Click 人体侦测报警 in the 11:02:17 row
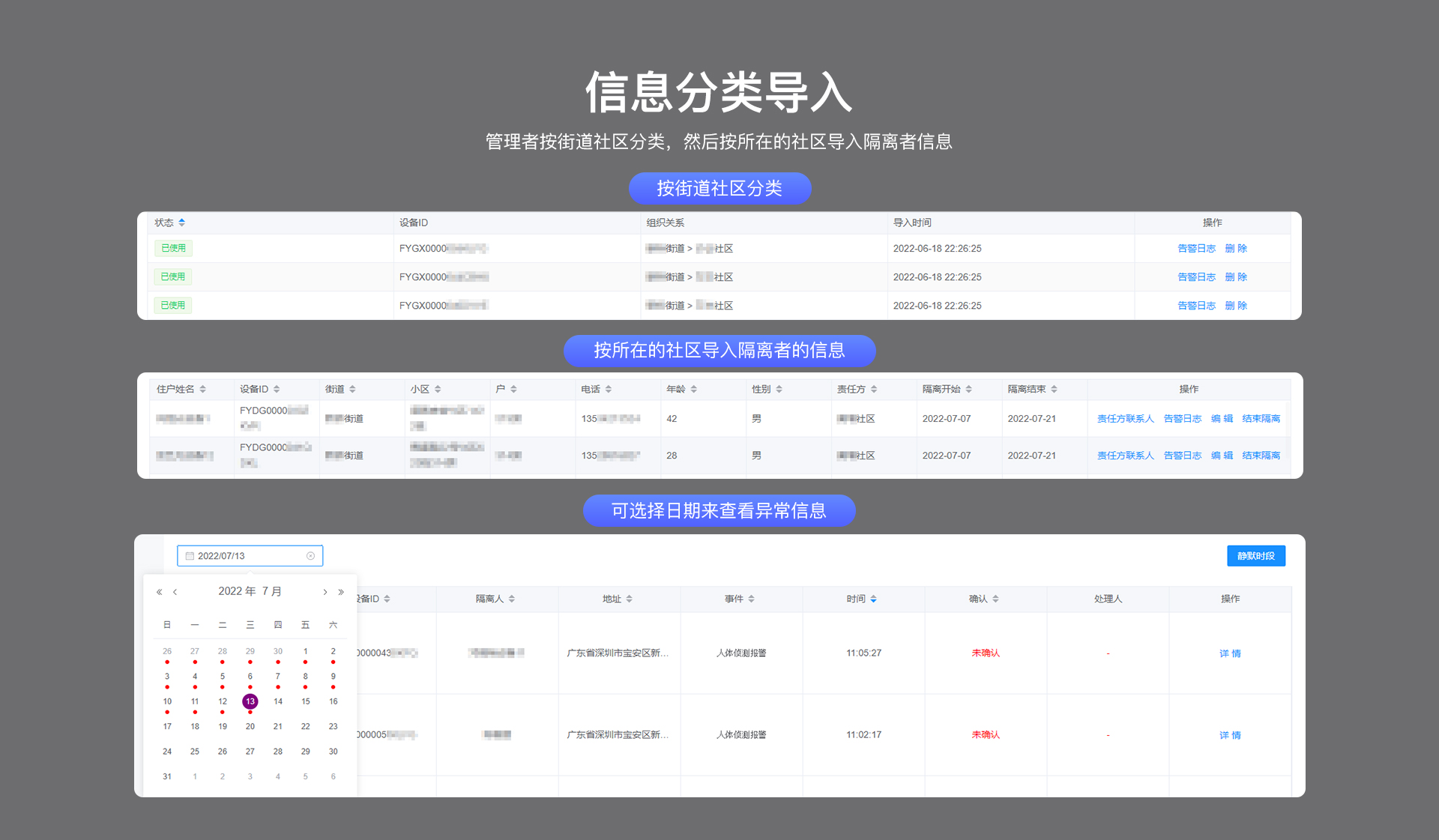Viewport: 1439px width, 840px height. coord(741,735)
